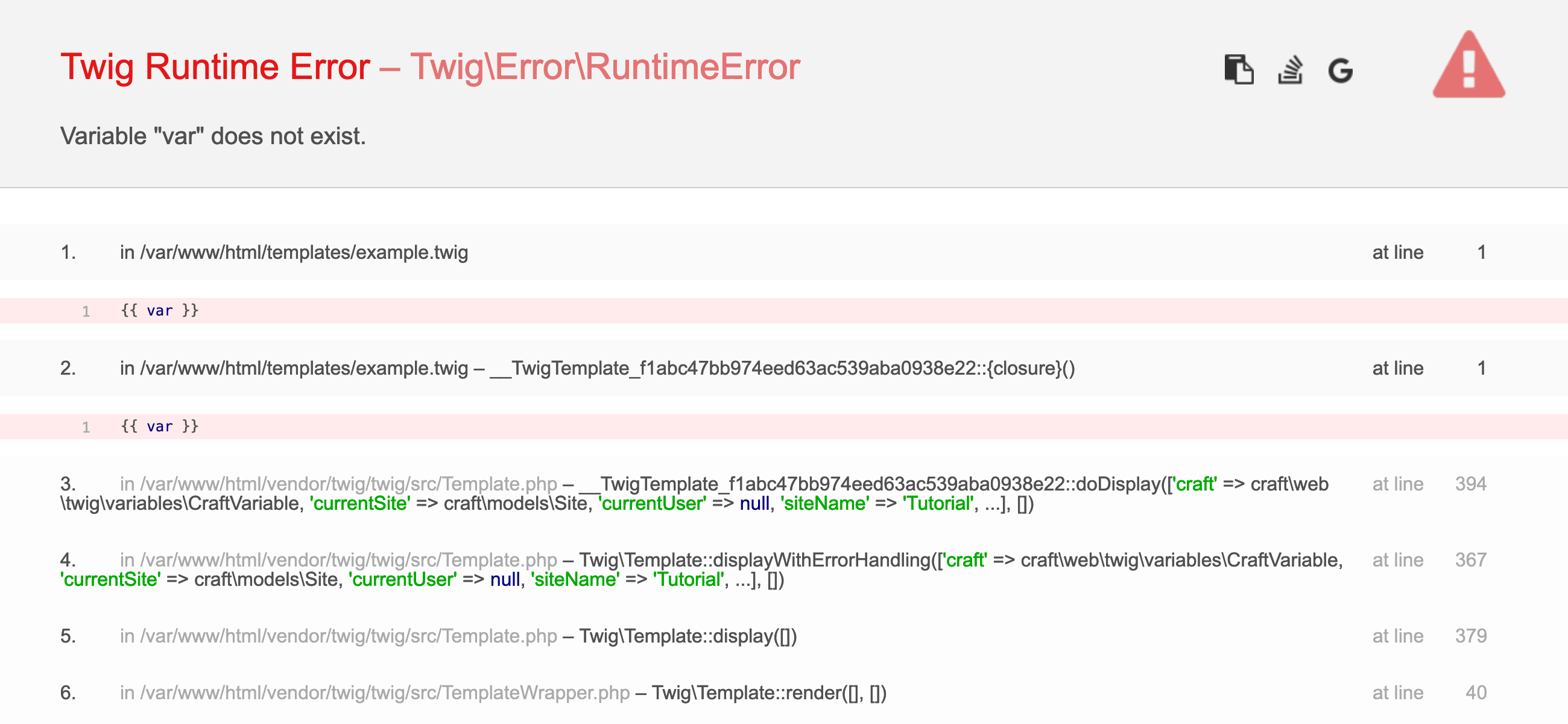Screen dimensions: 1568x724
Task: Select the error message about variable var
Action: (213, 135)
